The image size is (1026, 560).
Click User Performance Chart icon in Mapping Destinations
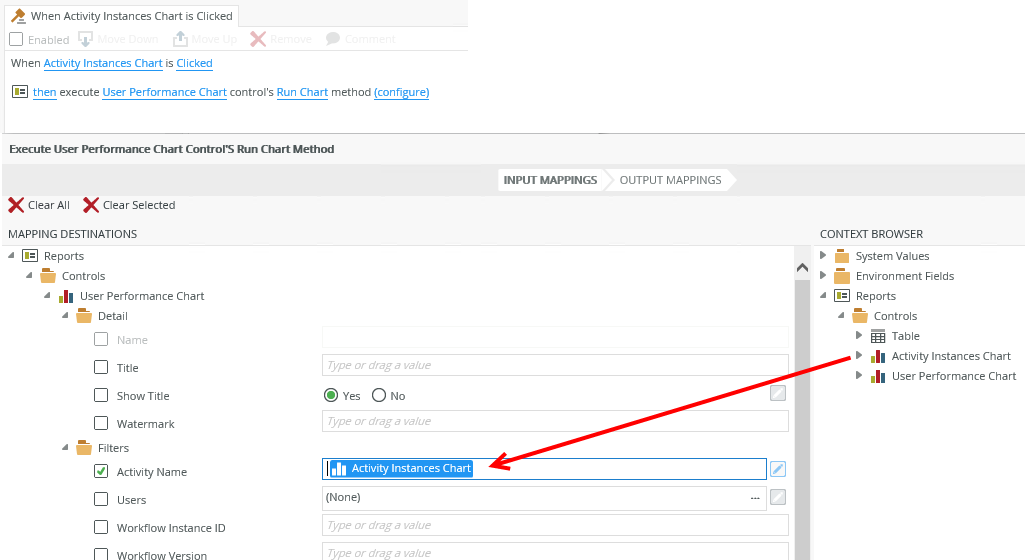[x=66, y=296]
